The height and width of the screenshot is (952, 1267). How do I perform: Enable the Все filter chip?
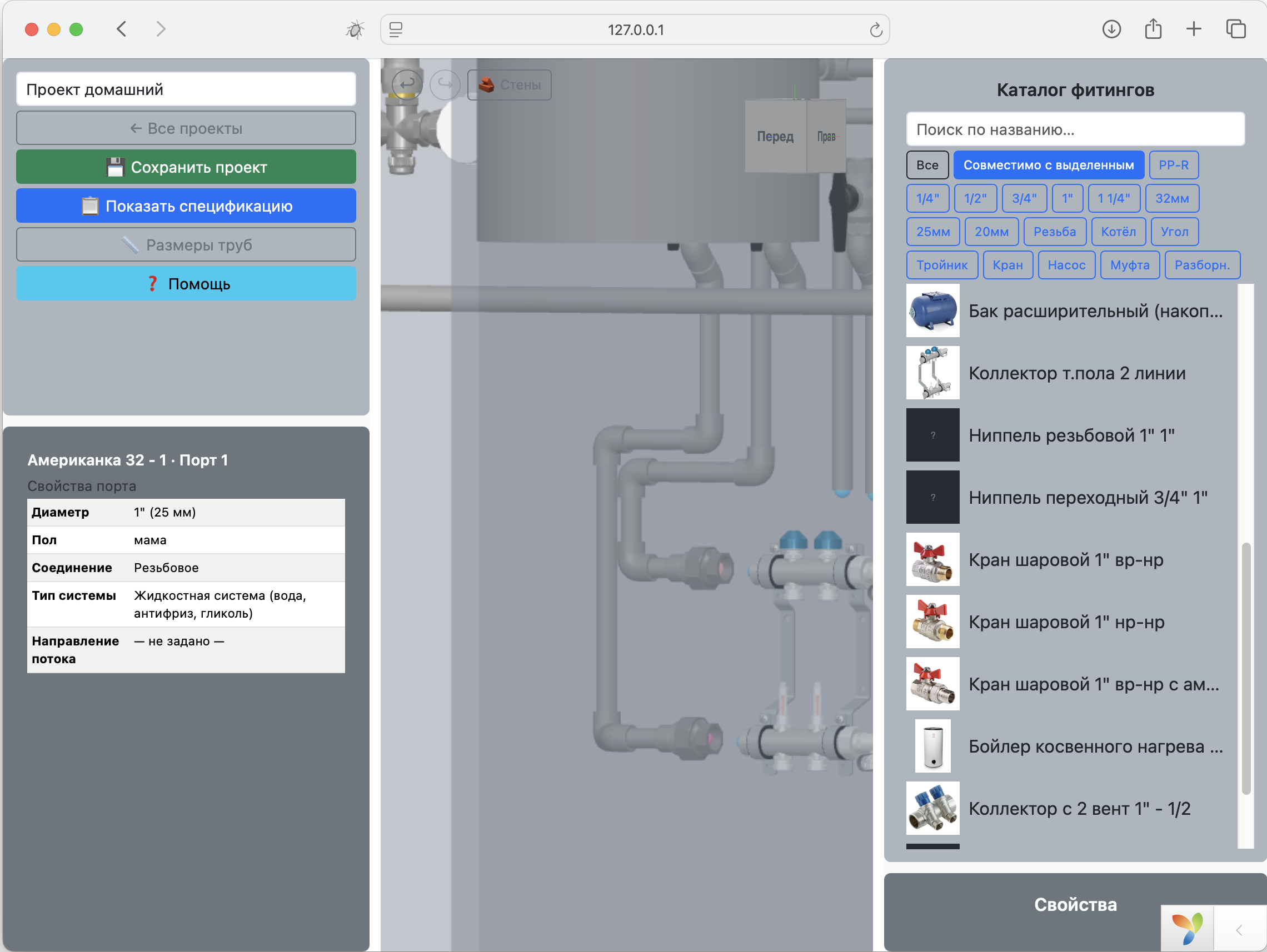point(927,165)
